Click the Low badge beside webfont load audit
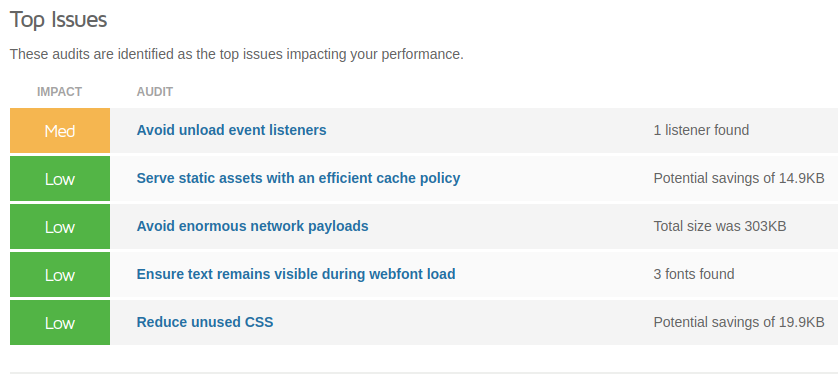Image resolution: width=838 pixels, height=377 pixels. click(60, 275)
